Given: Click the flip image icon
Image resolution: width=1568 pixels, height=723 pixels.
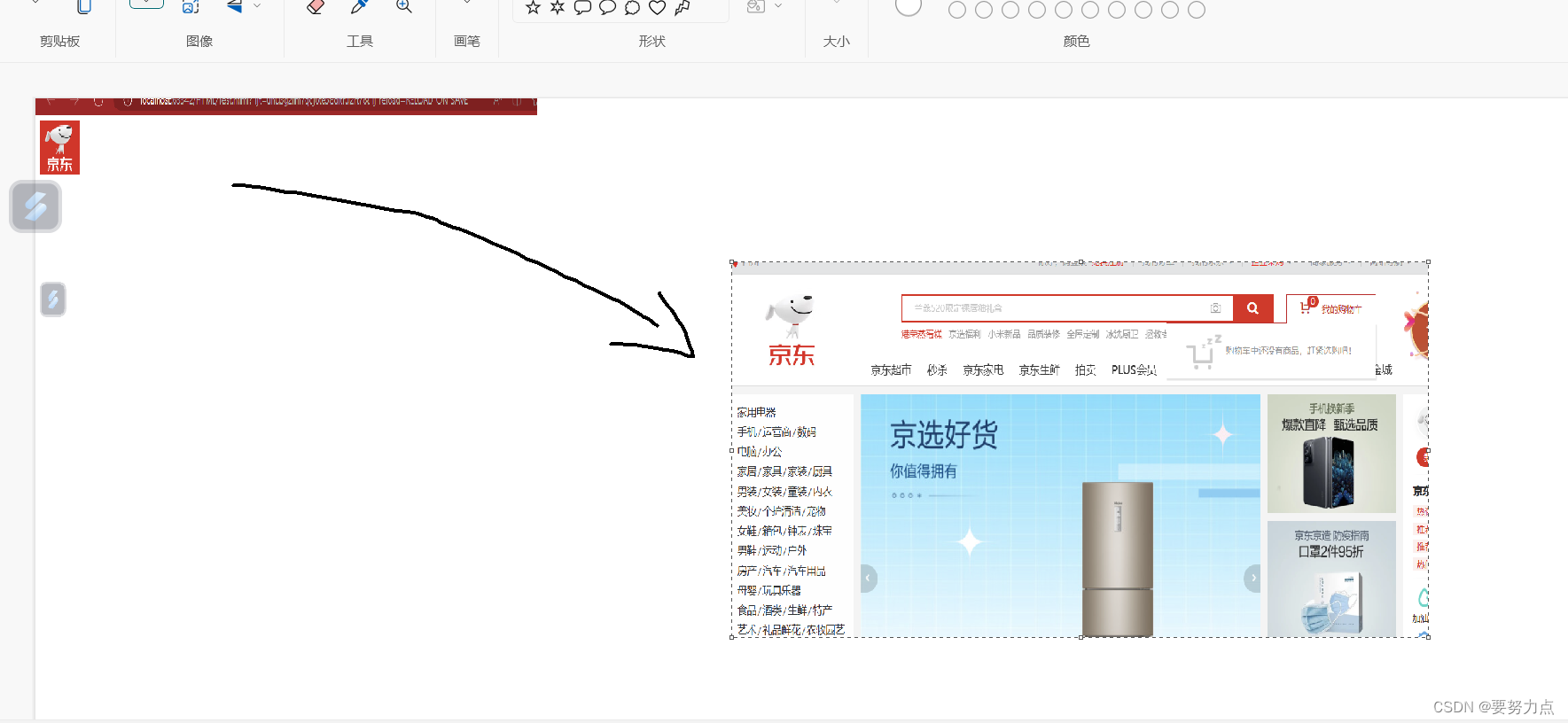Looking at the screenshot, I should tap(234, 6).
